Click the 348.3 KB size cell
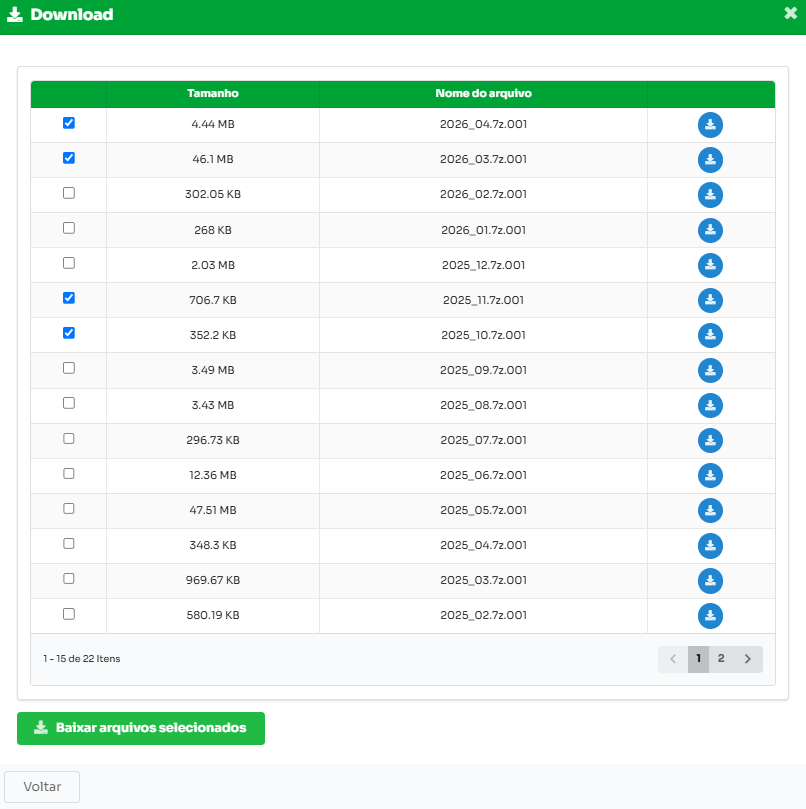The image size is (806, 809). pyautogui.click(x=213, y=545)
